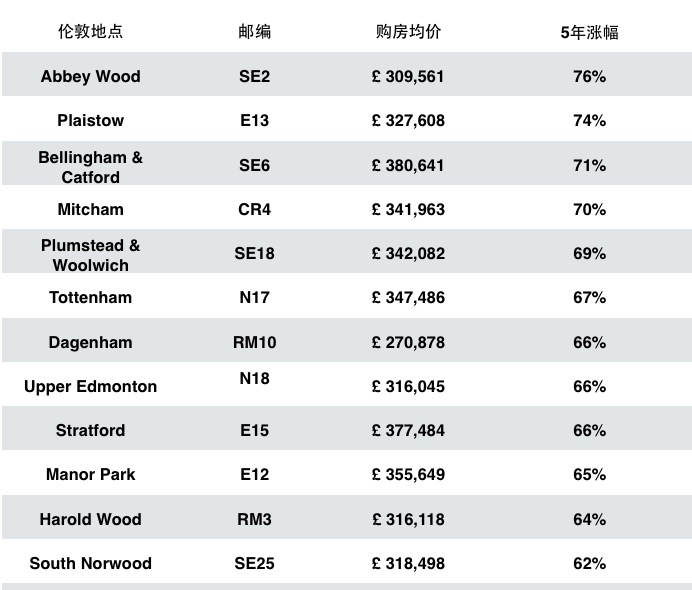Select the Abbey Wood location cell
692x590 pixels.
[x=90, y=76]
